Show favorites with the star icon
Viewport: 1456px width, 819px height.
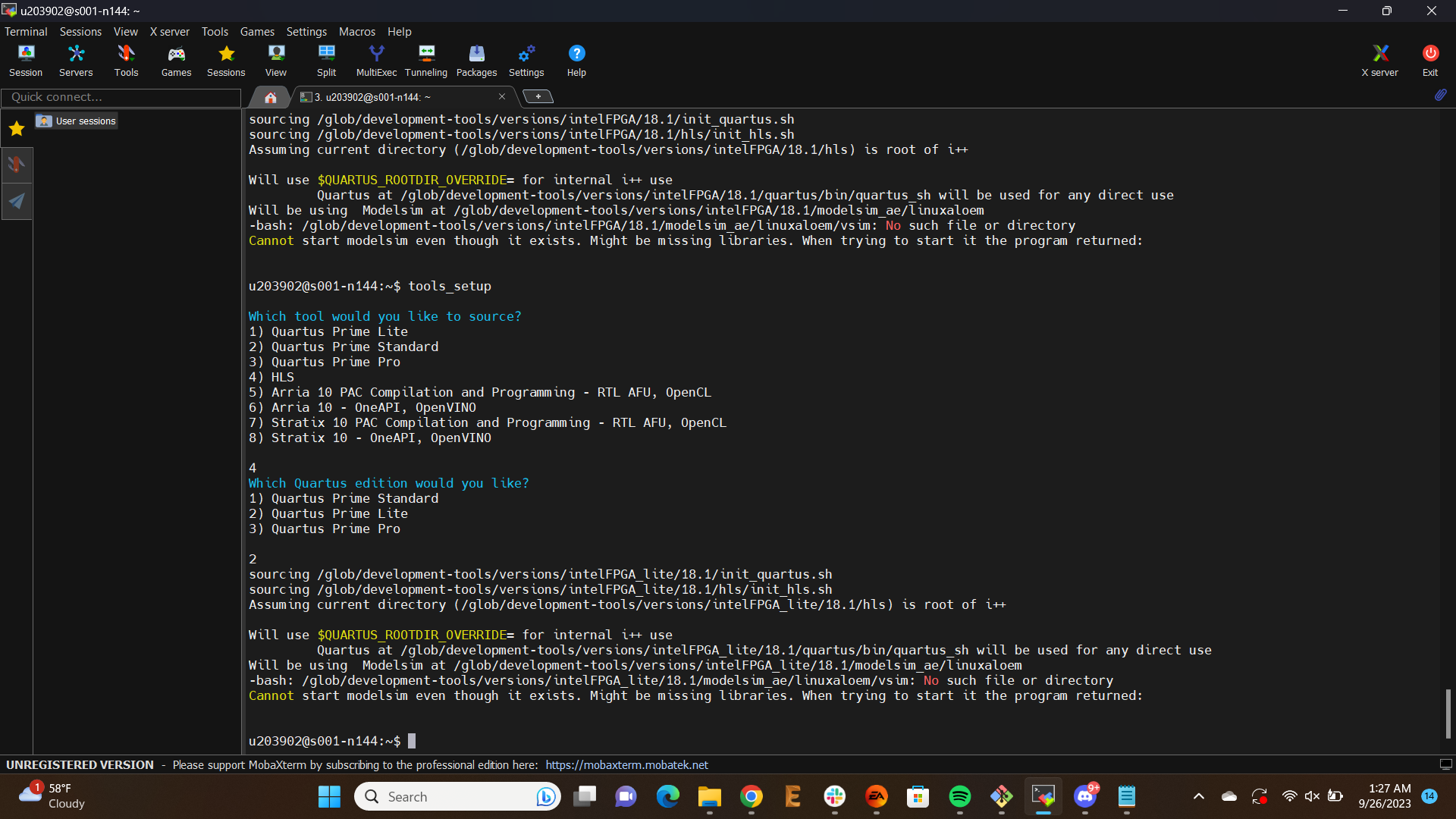tap(16, 129)
